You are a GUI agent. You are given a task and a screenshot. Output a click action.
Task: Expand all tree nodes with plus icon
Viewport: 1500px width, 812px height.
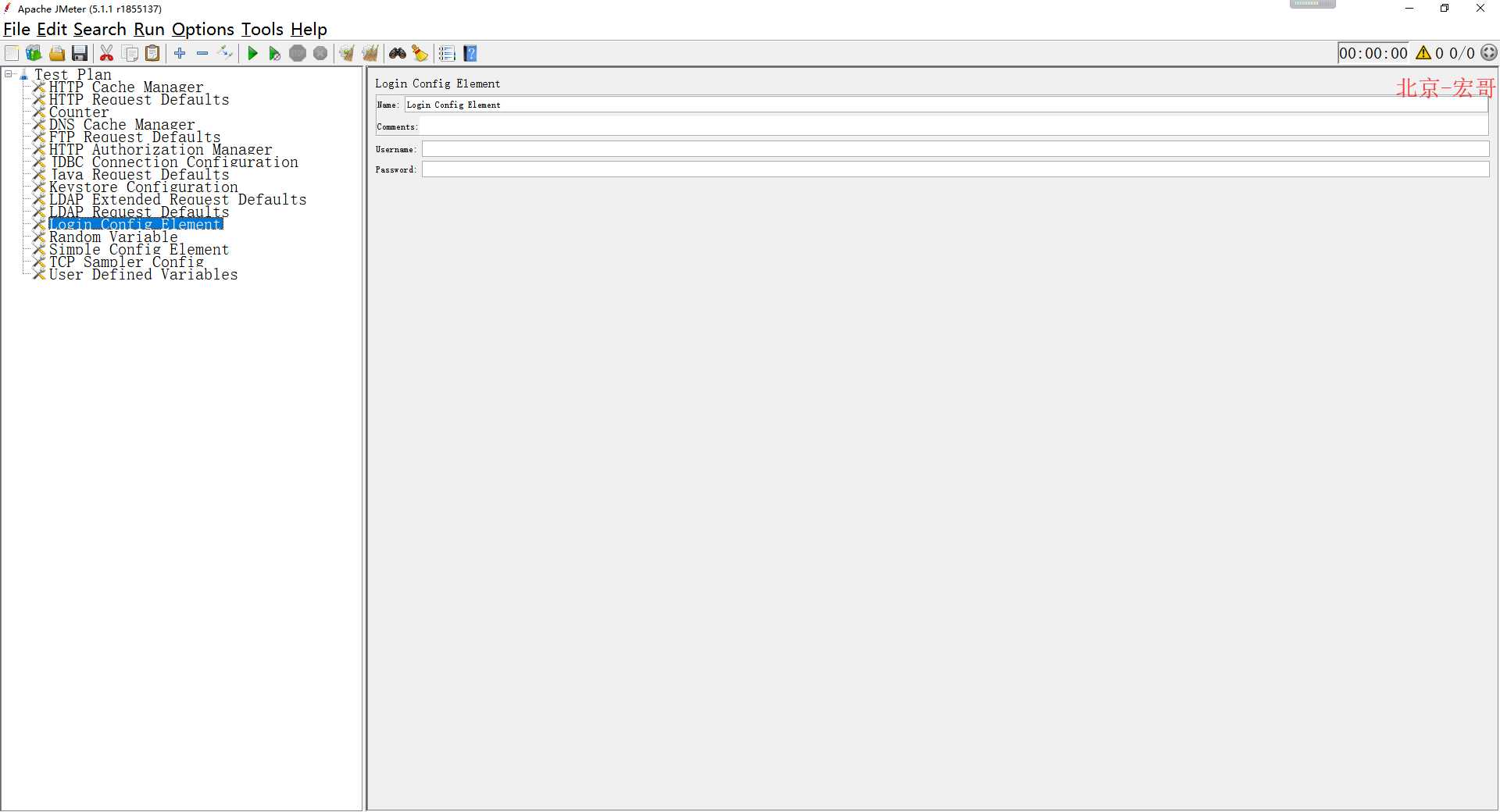point(180,53)
